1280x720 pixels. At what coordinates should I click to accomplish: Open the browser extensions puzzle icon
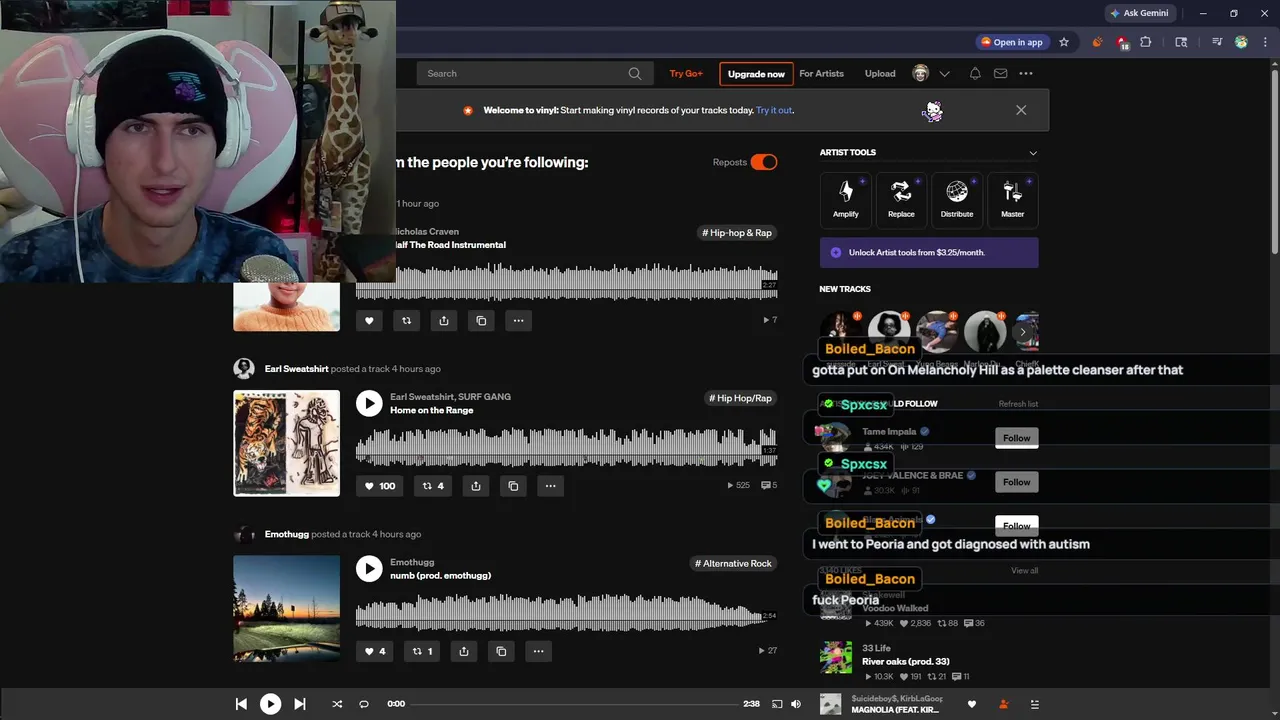coord(1146,42)
